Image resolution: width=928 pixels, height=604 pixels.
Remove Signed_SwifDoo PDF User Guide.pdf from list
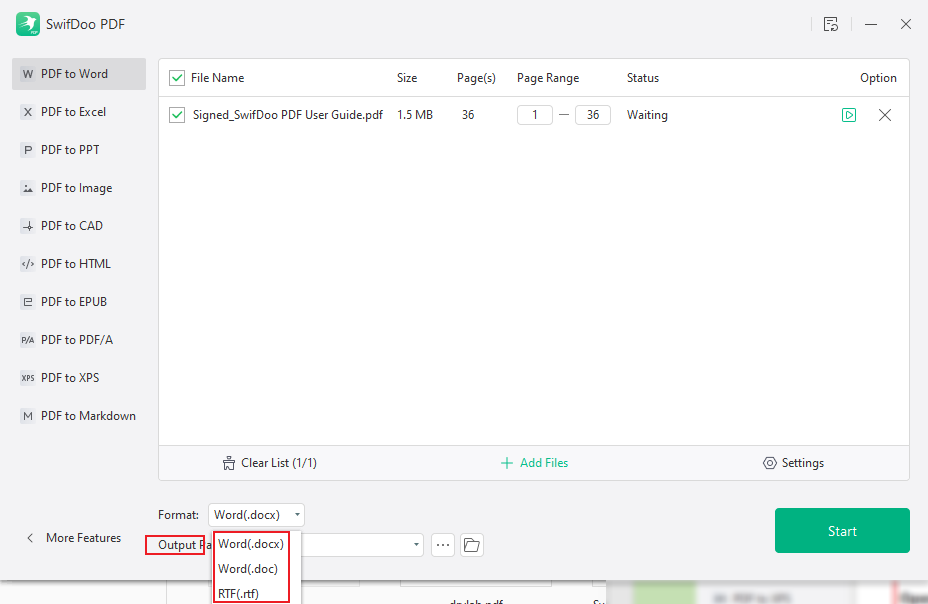click(885, 115)
